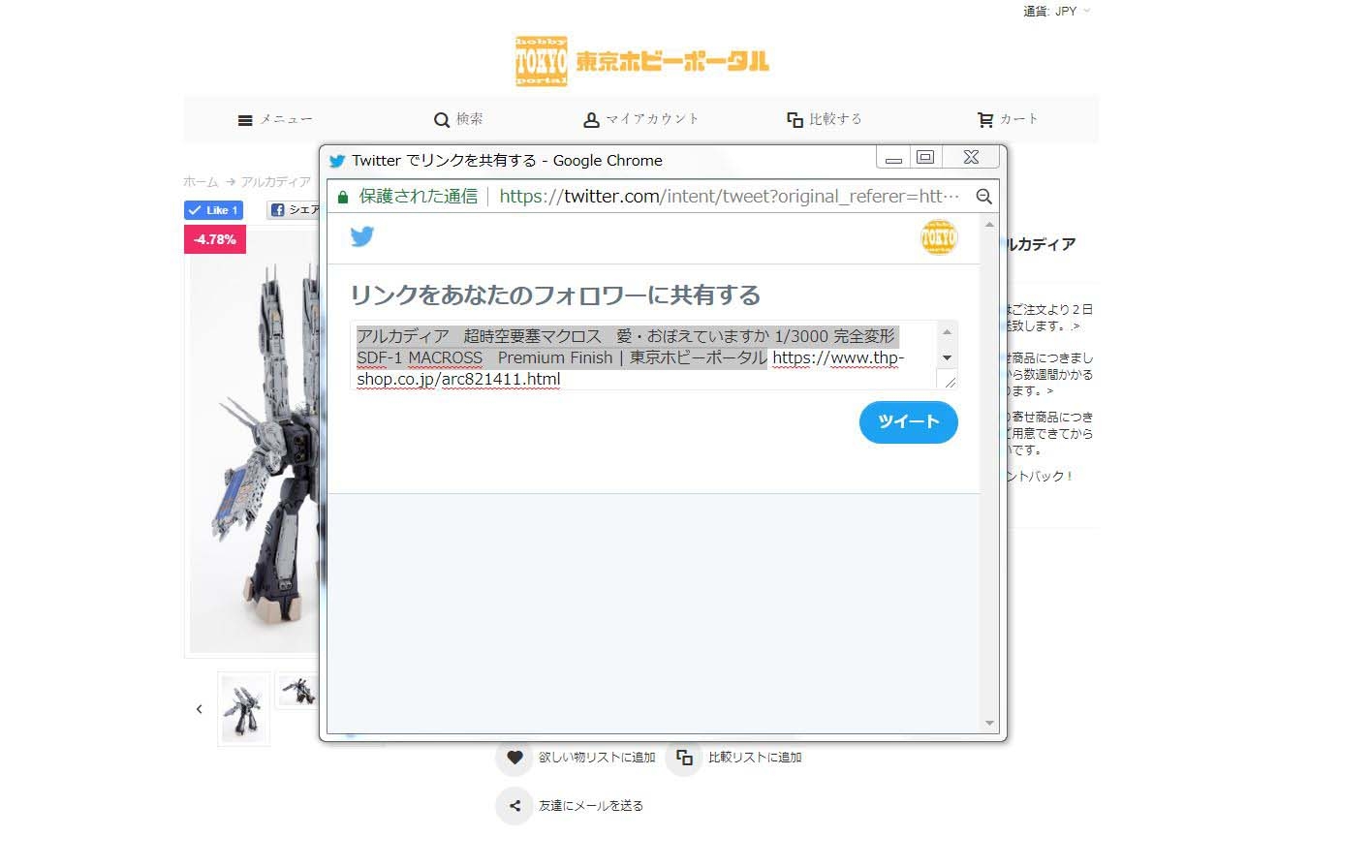Click the zoom magnifier in the address bar

point(983,197)
